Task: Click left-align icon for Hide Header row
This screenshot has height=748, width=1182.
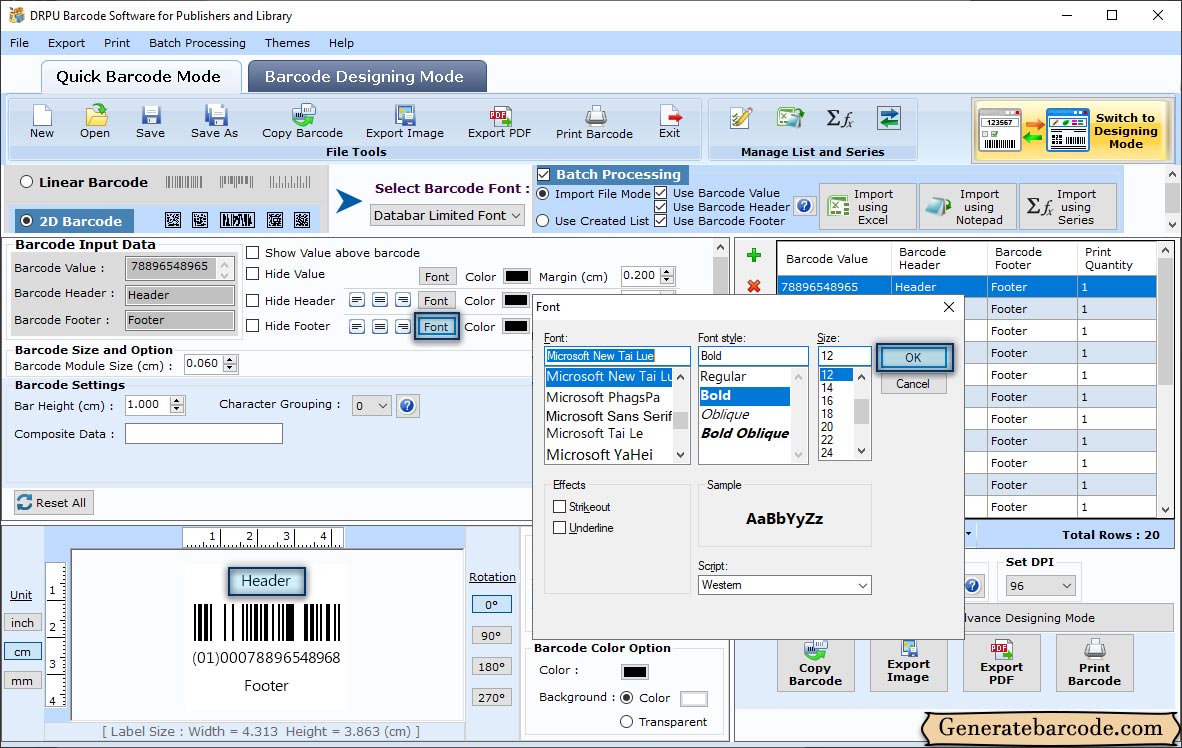Action: 357,300
